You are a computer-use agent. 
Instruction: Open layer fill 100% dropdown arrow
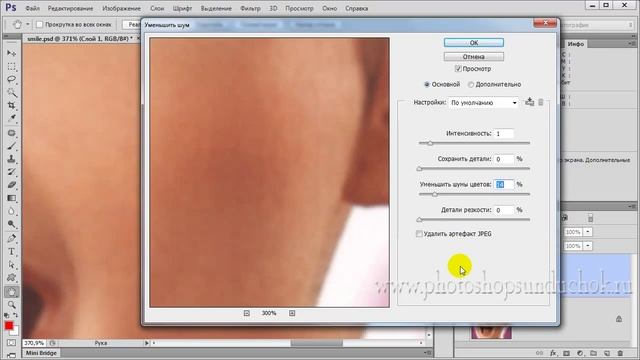coord(588,246)
